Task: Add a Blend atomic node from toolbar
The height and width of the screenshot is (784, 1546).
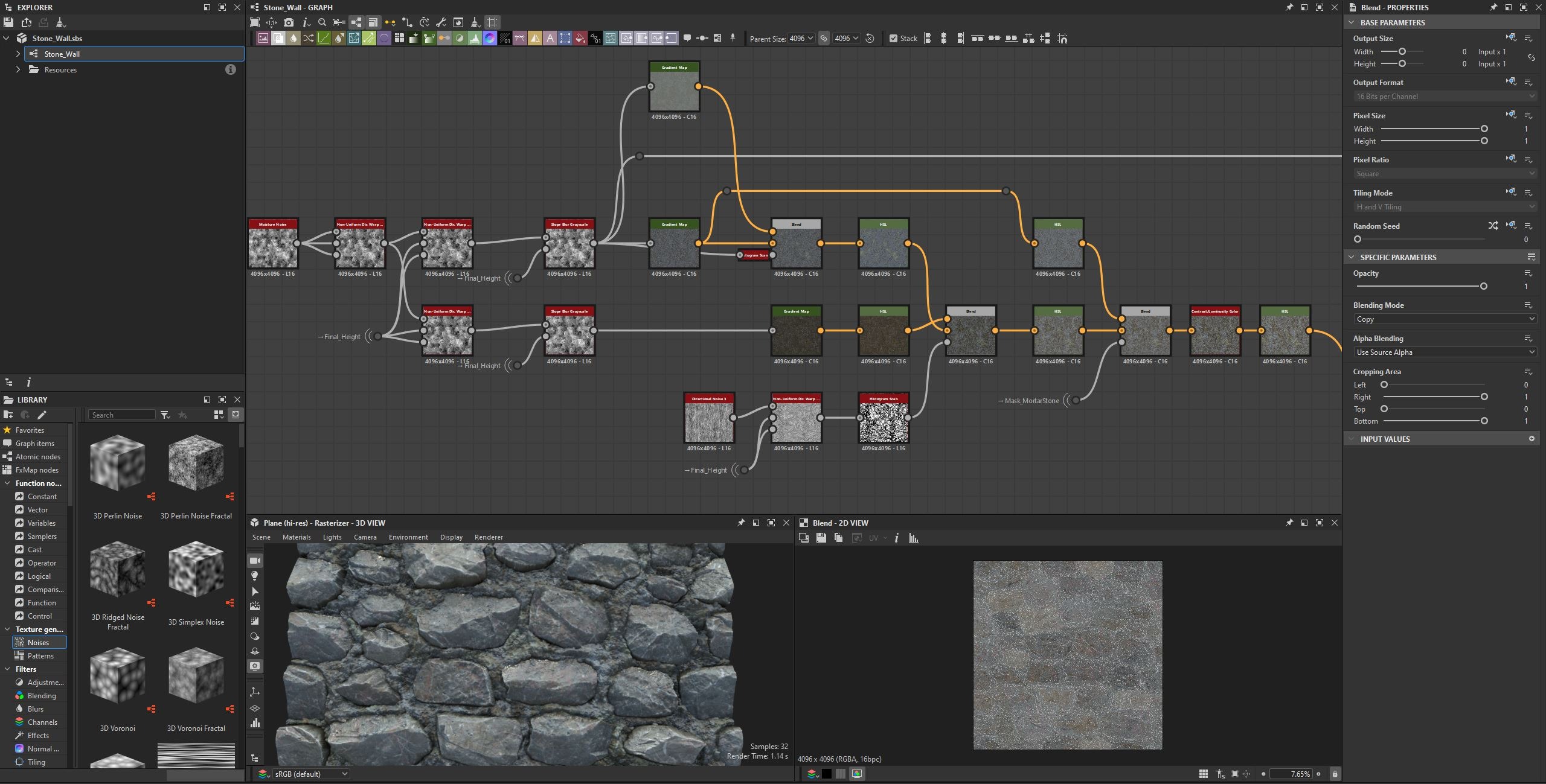Action: coord(278,38)
